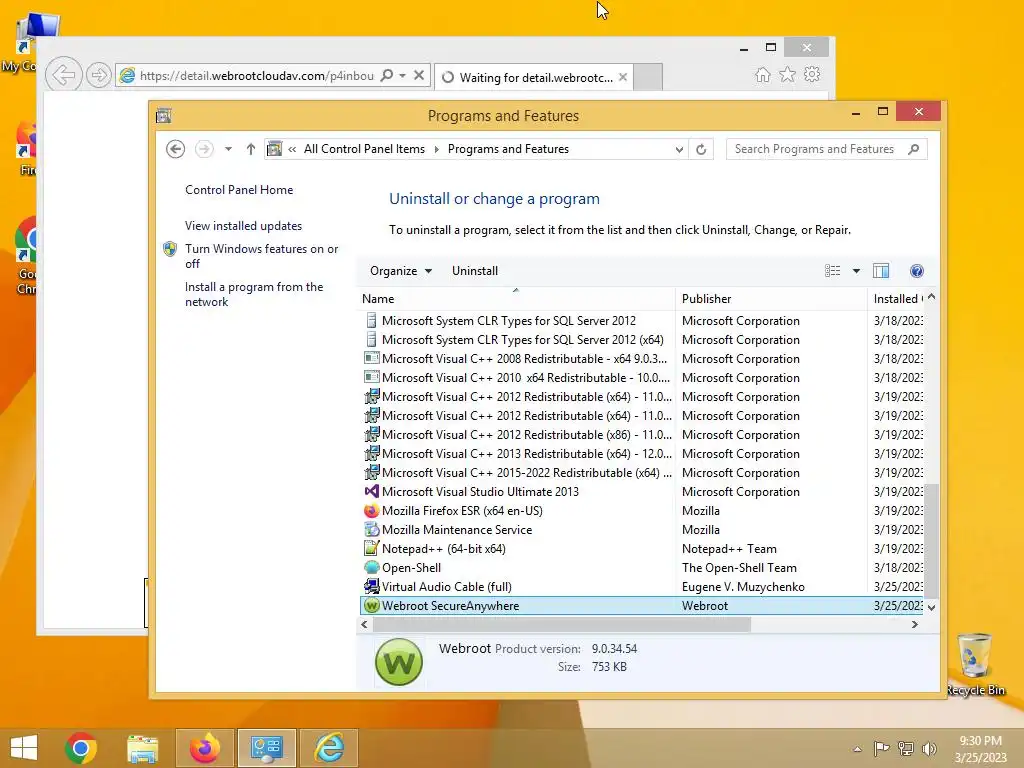This screenshot has height=768, width=1024.
Task: Click the Virtual Audio Cable icon
Action: coord(372,586)
